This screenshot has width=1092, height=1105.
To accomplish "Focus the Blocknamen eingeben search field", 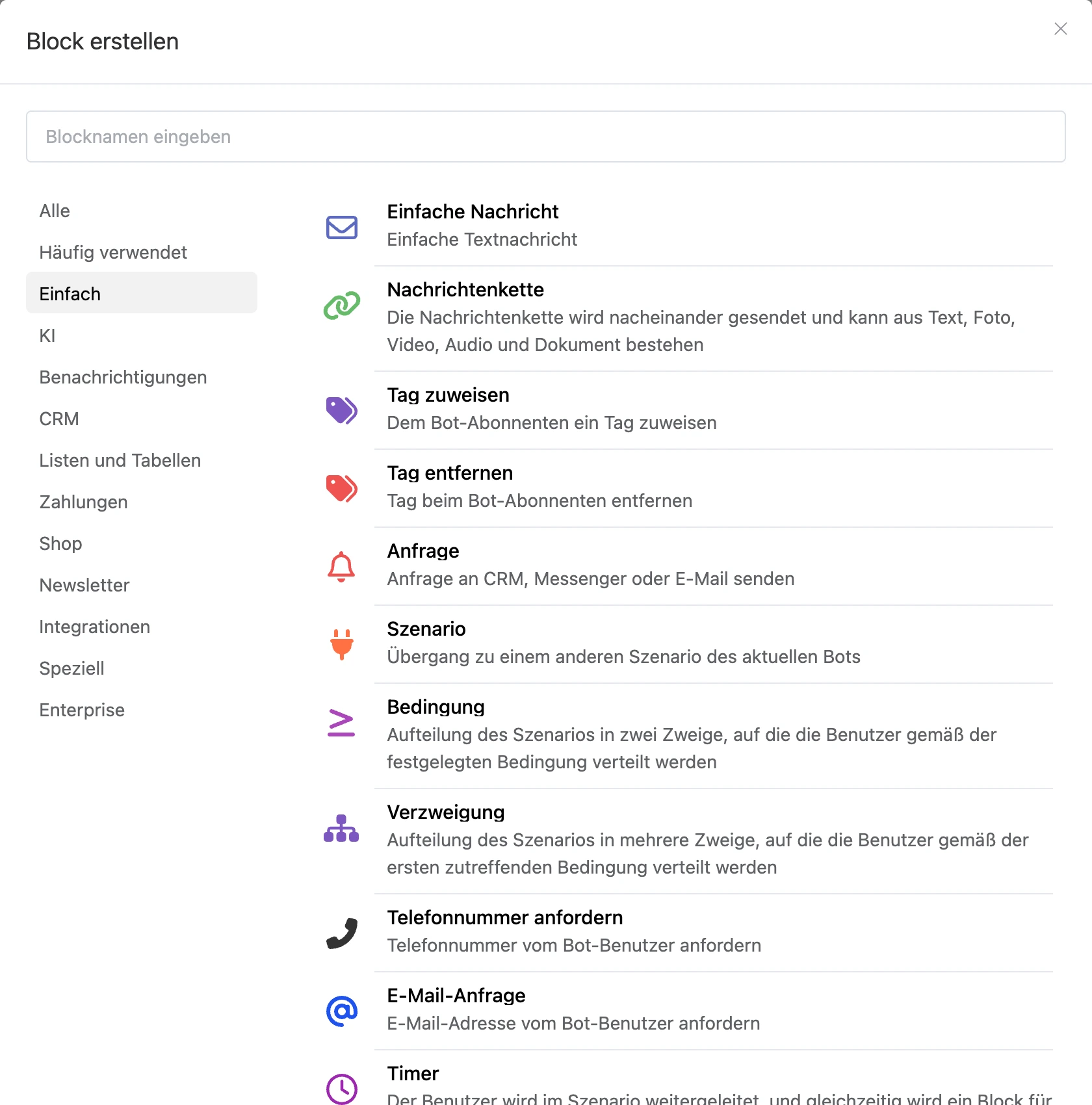I will (x=546, y=136).
